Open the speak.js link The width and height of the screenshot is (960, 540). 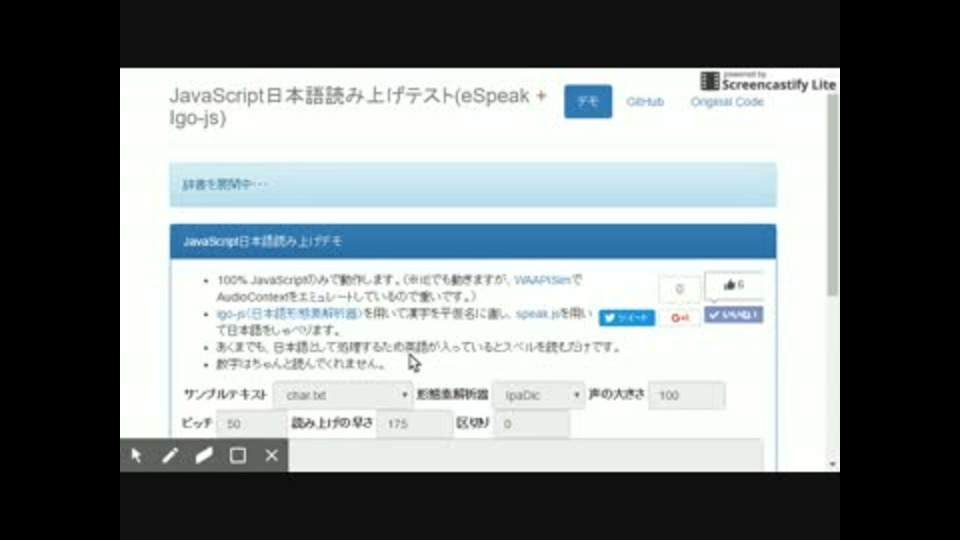[x=538, y=313]
